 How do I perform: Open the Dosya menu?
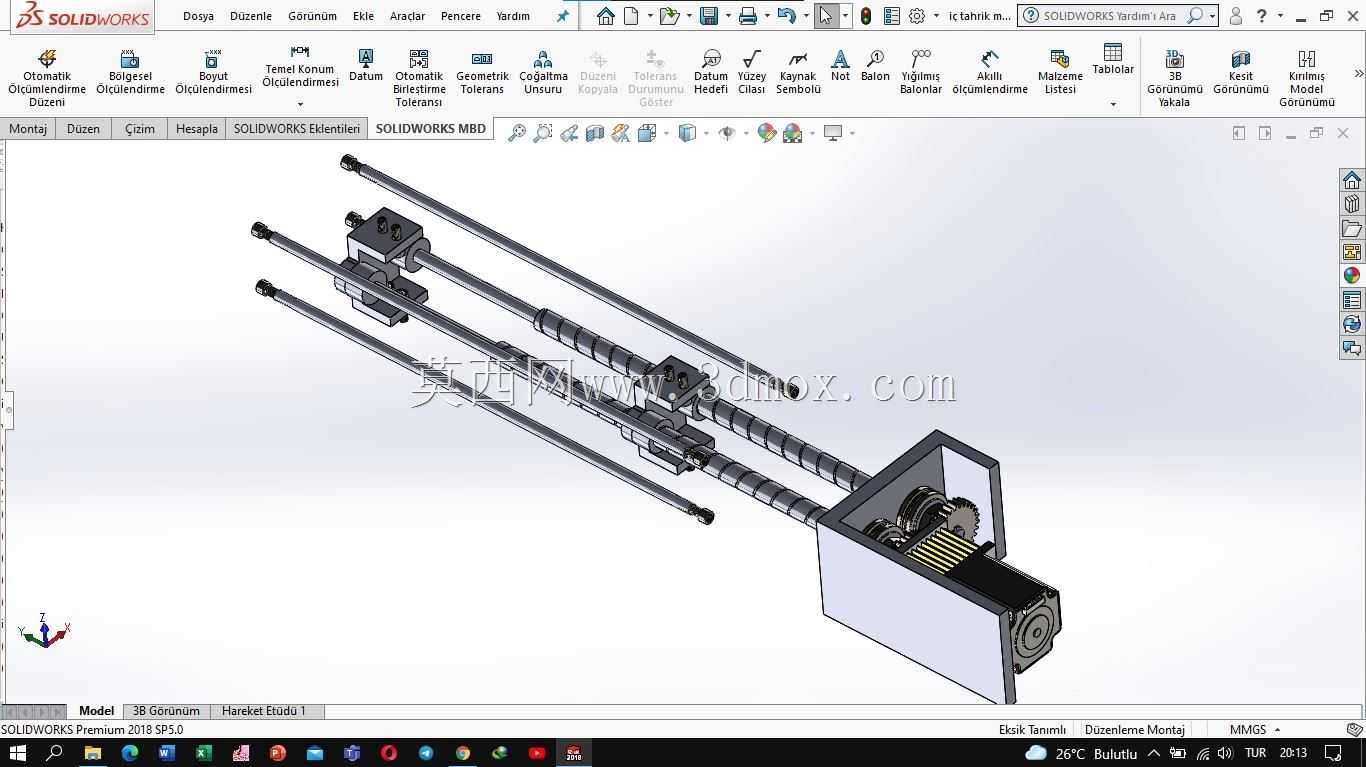coord(198,16)
